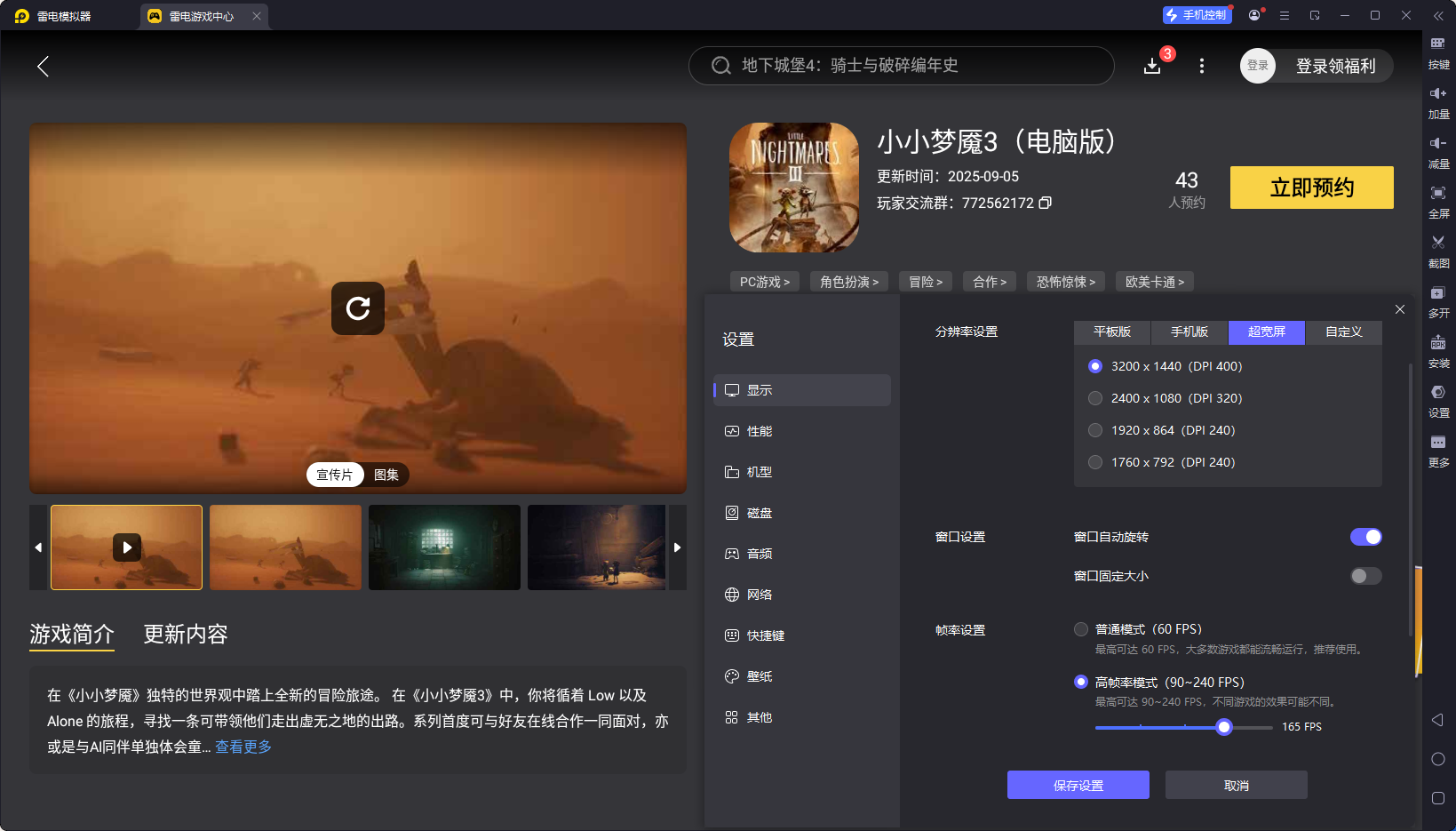Open the 冒险 category filter

[925, 281]
